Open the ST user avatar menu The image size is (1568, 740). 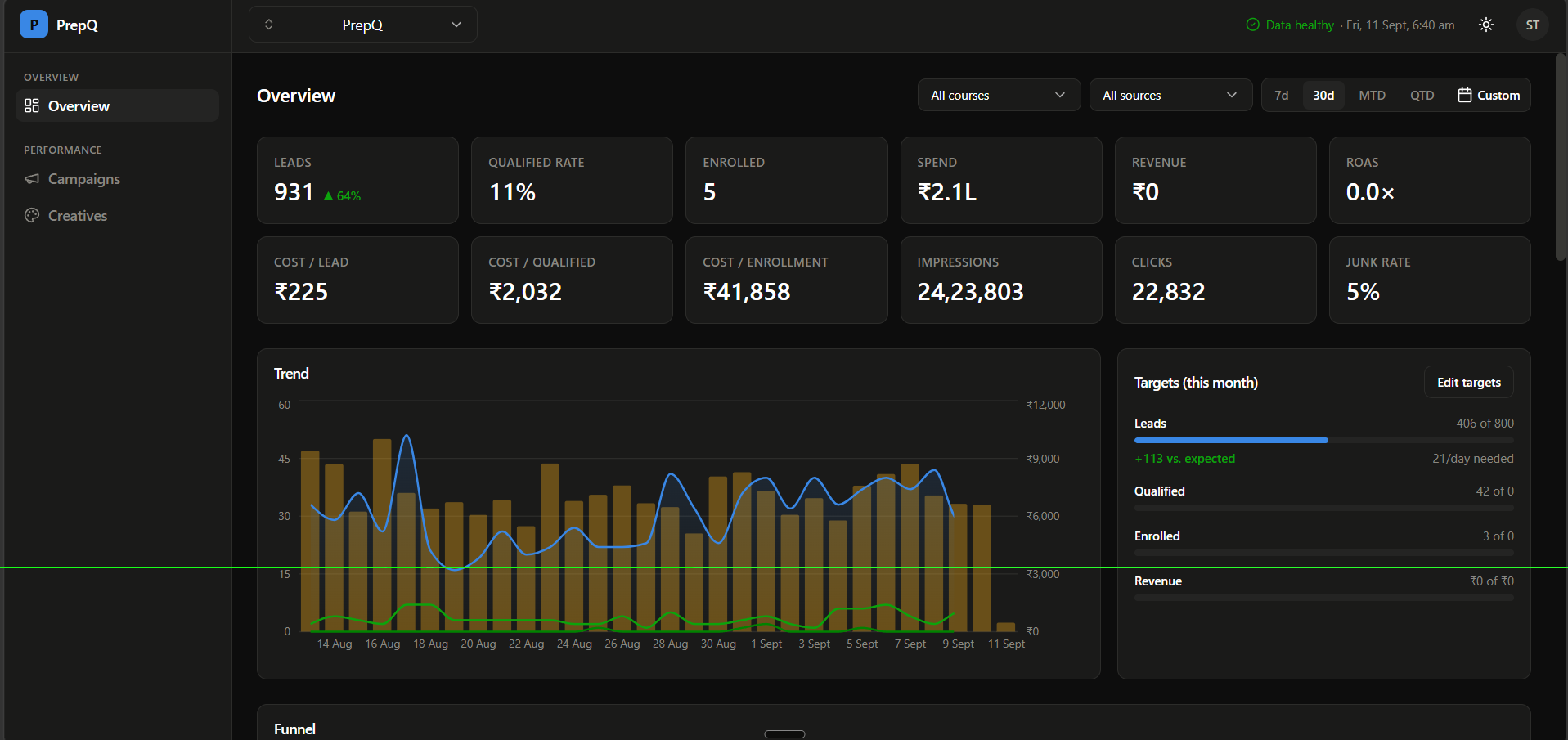[1533, 25]
